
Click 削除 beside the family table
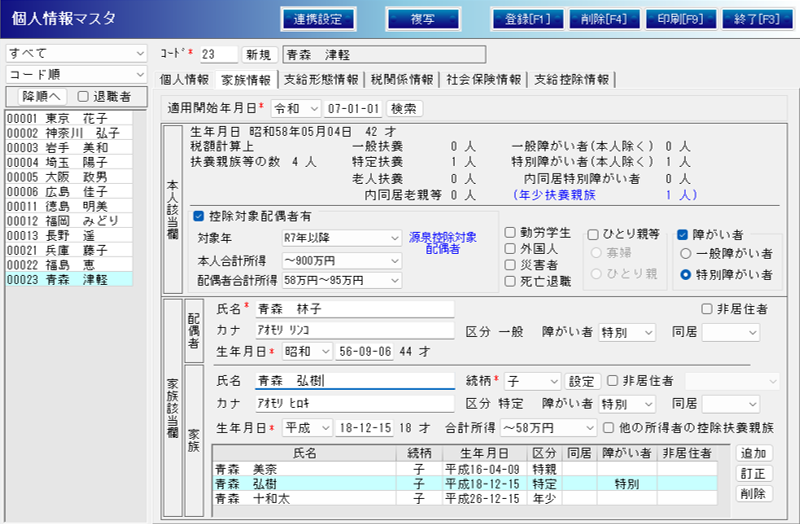pyautogui.click(x=754, y=494)
